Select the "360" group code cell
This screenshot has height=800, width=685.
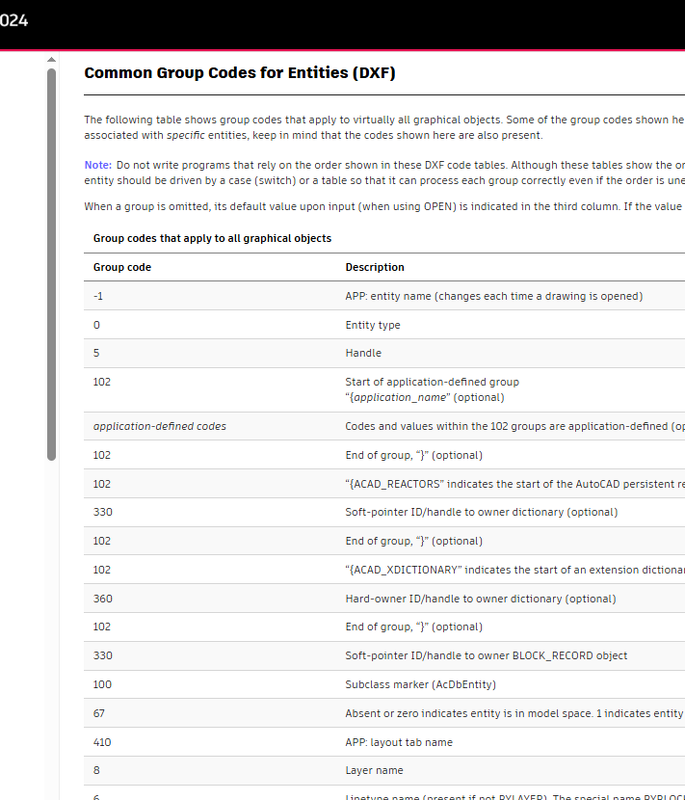102,599
